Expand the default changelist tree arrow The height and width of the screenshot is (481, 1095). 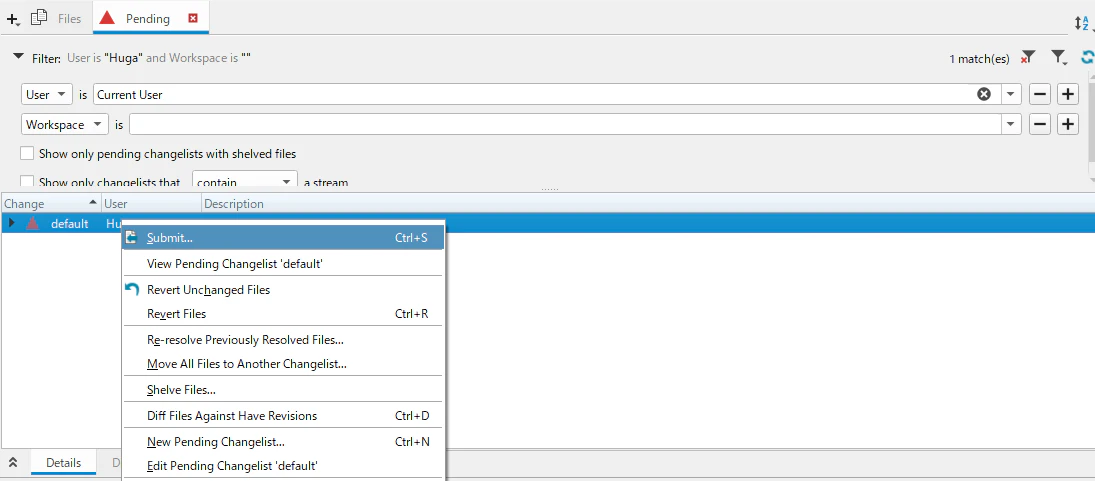click(x=11, y=223)
